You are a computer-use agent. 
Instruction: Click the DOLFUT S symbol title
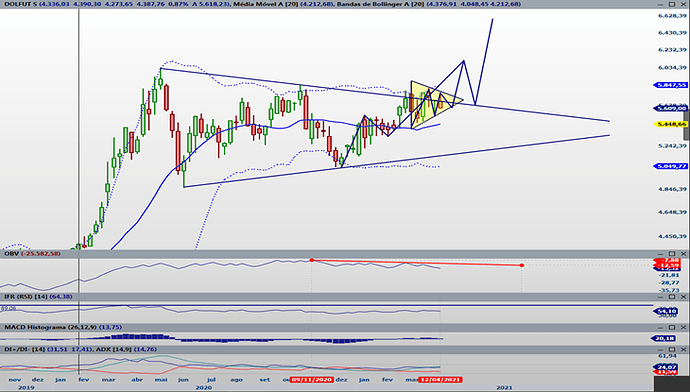click(21, 4)
